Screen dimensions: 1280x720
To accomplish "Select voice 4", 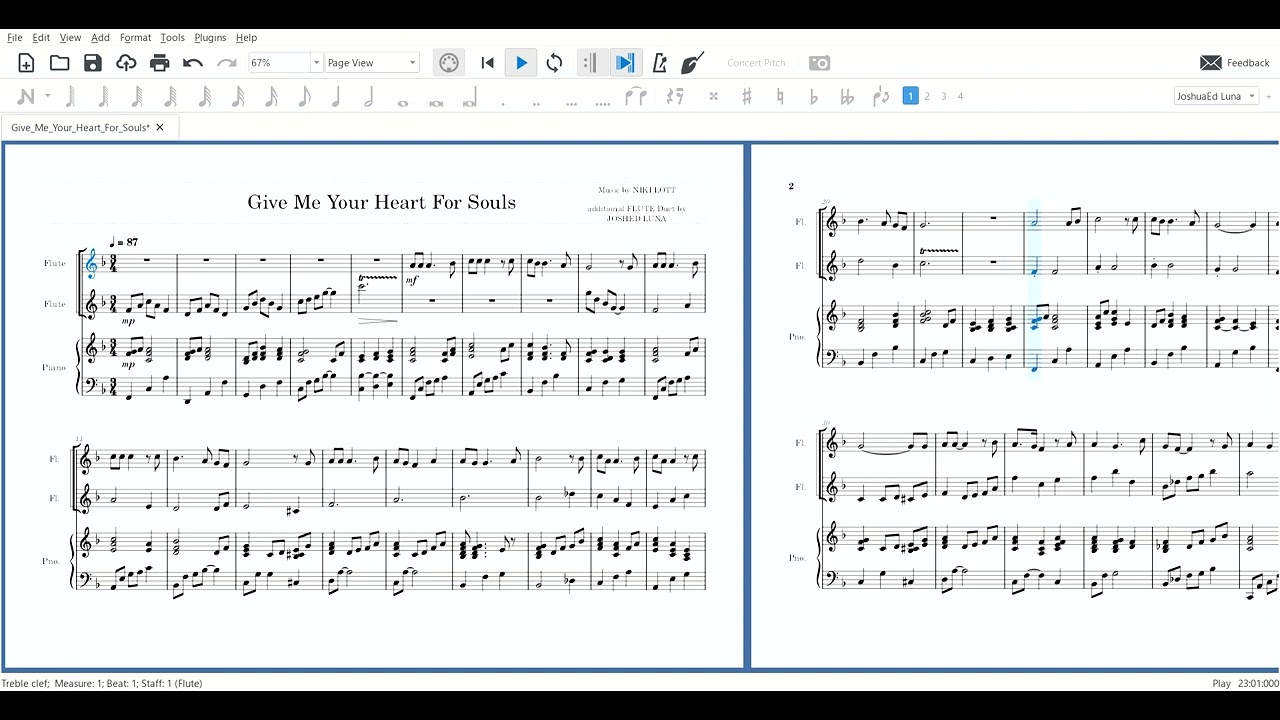I will click(x=961, y=96).
